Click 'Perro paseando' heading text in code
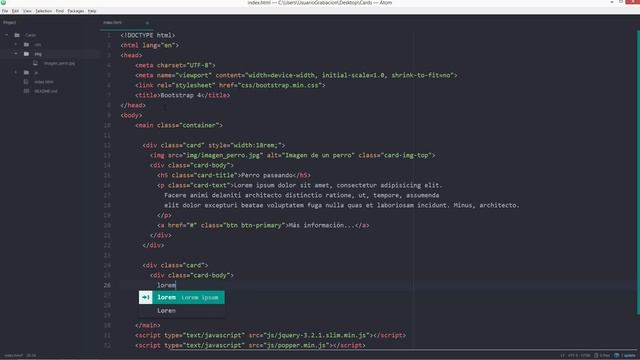This screenshot has height=360, width=640. click(x=267, y=175)
